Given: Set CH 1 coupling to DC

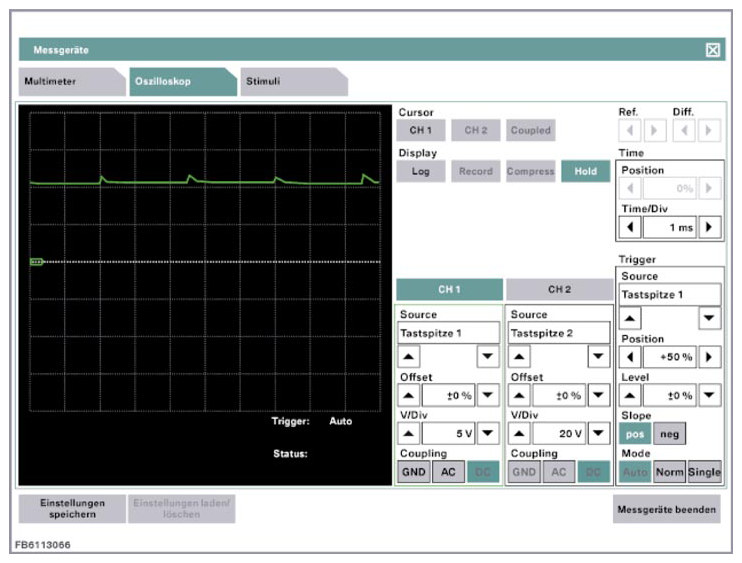Looking at the screenshot, I should [483, 472].
